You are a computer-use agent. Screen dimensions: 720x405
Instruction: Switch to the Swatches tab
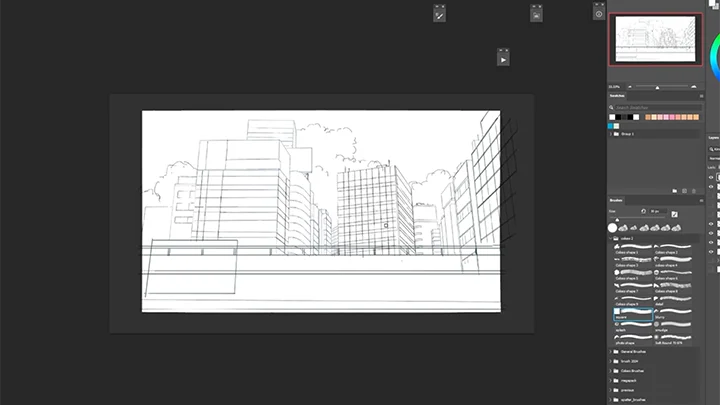(x=617, y=96)
